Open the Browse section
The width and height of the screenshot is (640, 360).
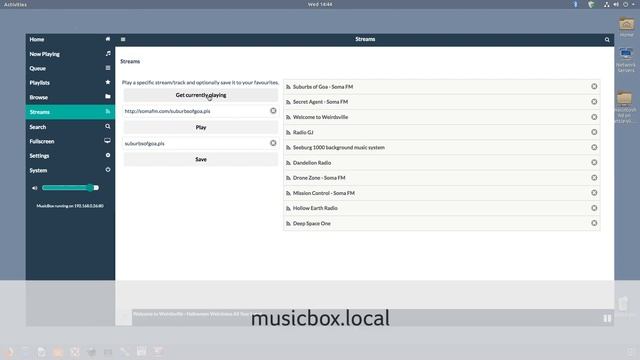70,97
